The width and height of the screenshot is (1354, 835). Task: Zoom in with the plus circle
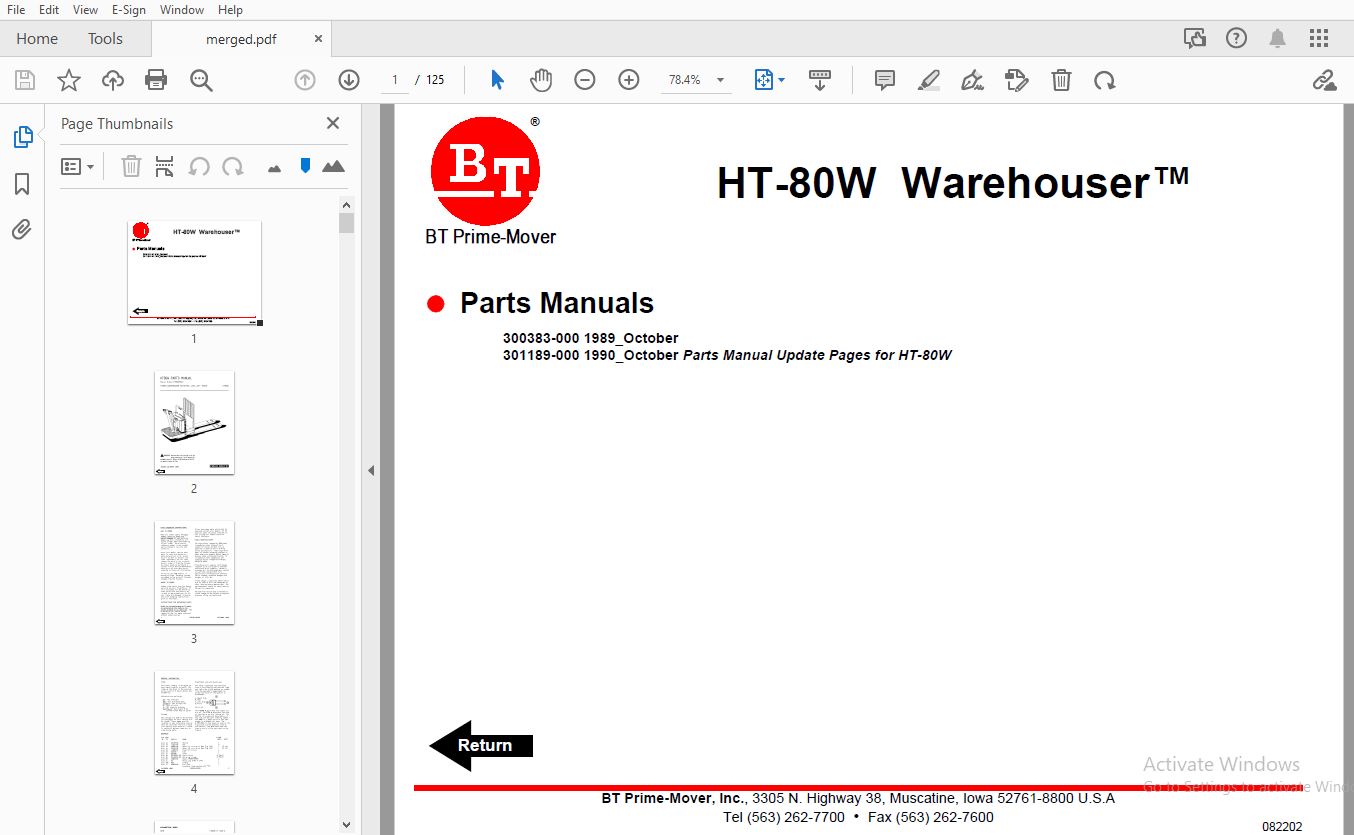(x=629, y=80)
